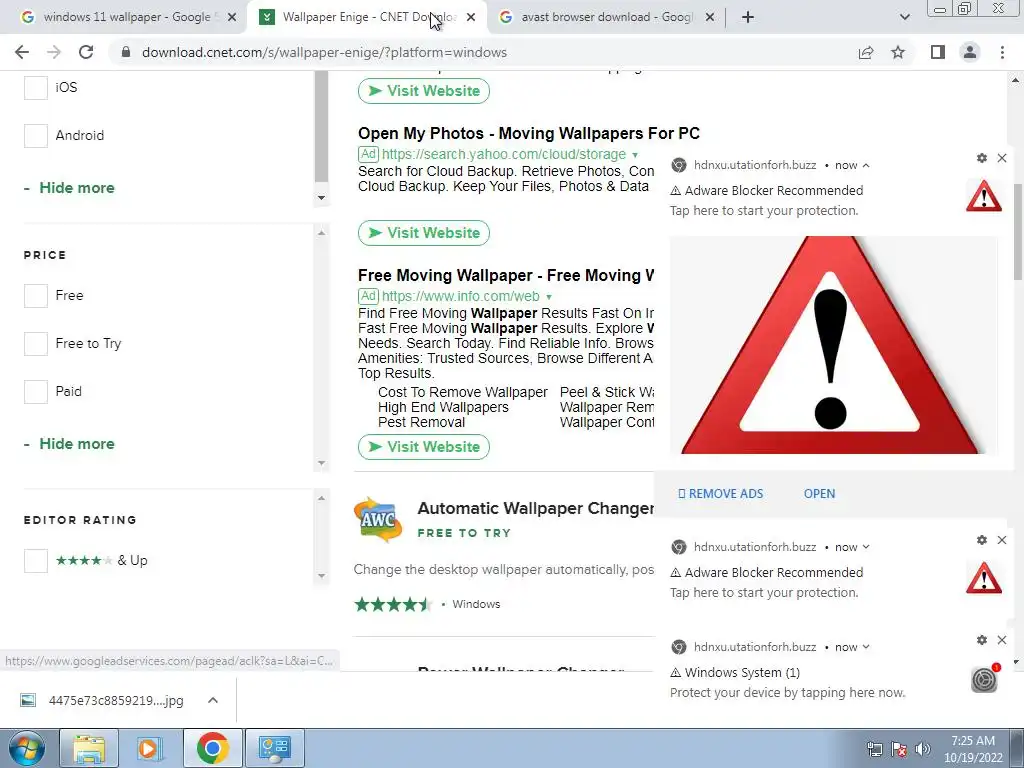Launch Windows Media Player from taskbar

pos(150,748)
